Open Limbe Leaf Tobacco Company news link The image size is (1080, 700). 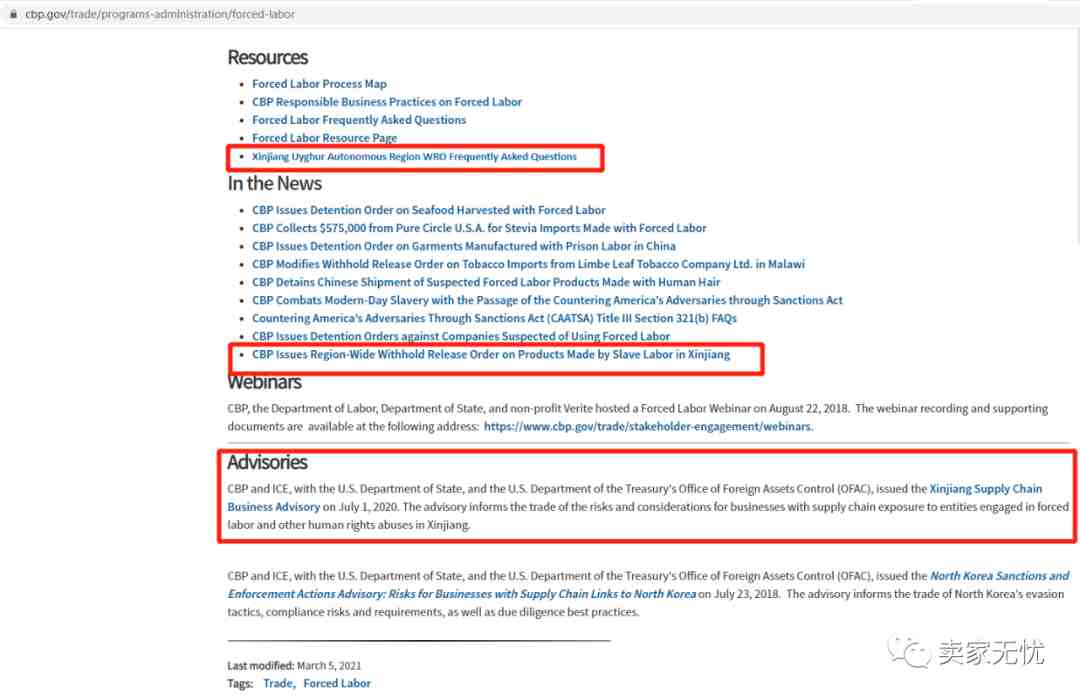pyautogui.click(x=528, y=264)
